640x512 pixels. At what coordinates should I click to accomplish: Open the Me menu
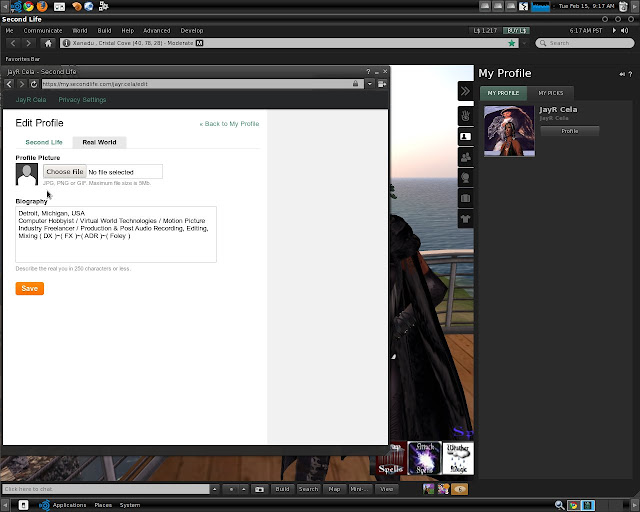coord(9,31)
